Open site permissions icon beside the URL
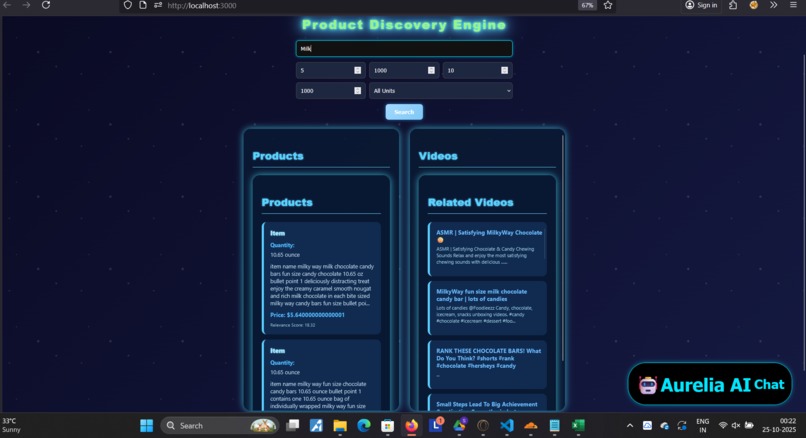 coord(158,5)
